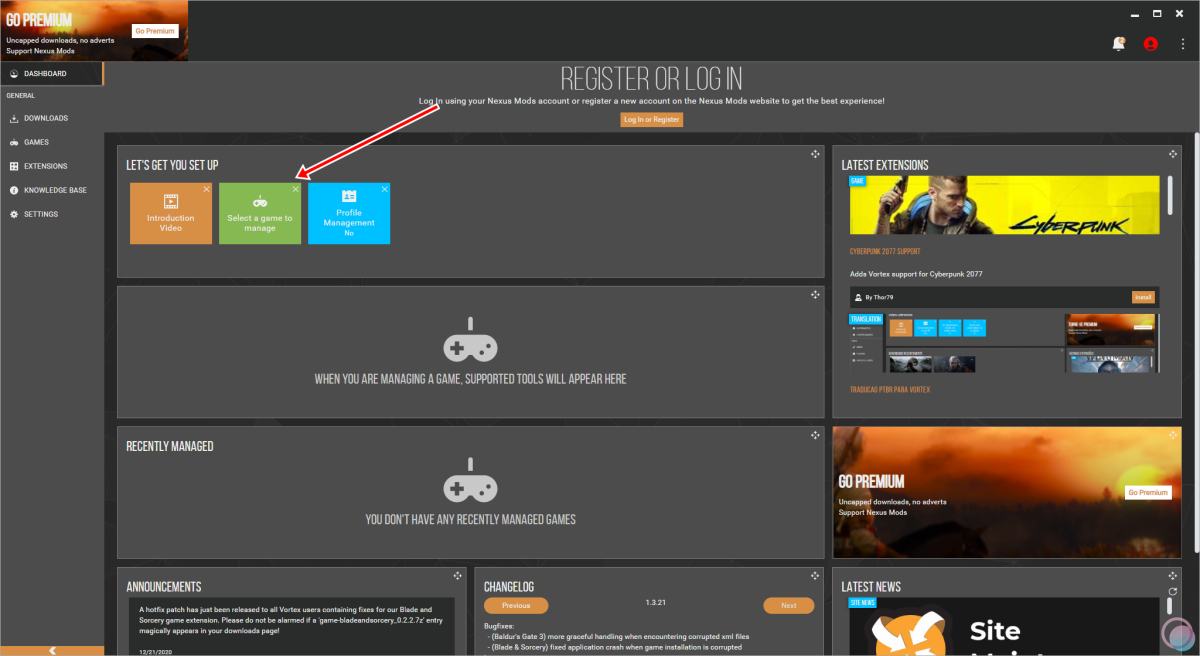Select a game to manage tile
Viewport: 1200px width, 656px height.
pos(260,213)
